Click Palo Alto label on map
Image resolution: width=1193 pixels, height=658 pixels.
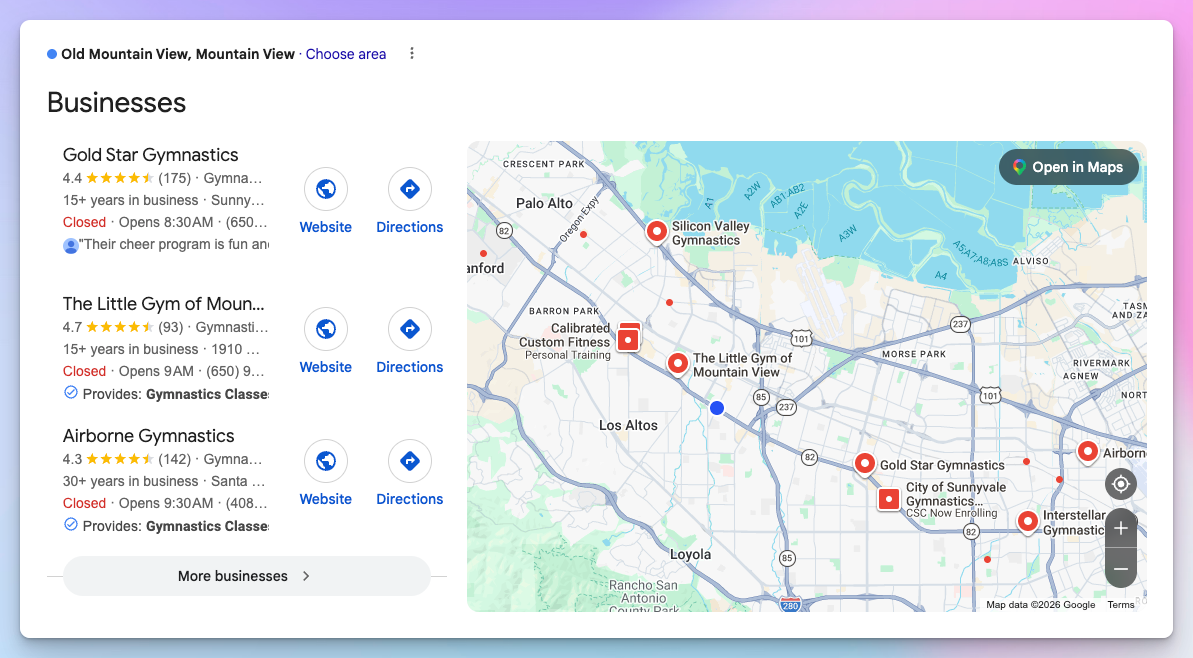544,203
